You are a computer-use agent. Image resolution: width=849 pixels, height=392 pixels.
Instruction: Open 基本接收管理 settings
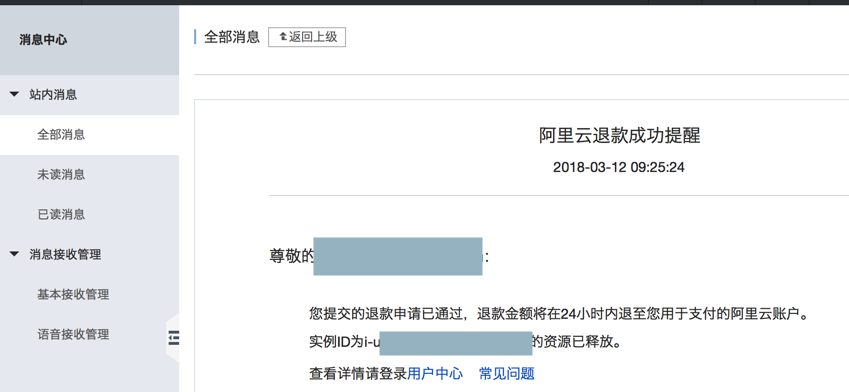73,295
